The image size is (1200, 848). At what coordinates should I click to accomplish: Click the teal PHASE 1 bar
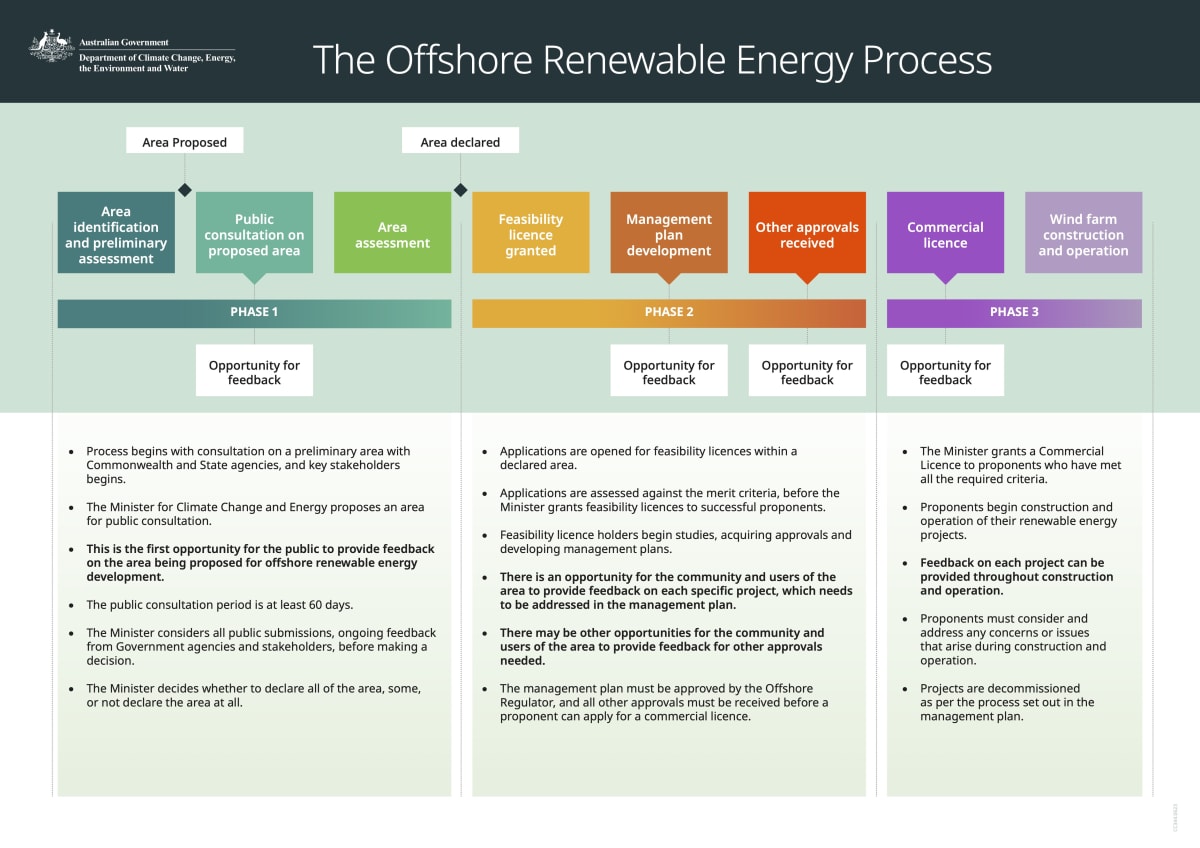[254, 312]
